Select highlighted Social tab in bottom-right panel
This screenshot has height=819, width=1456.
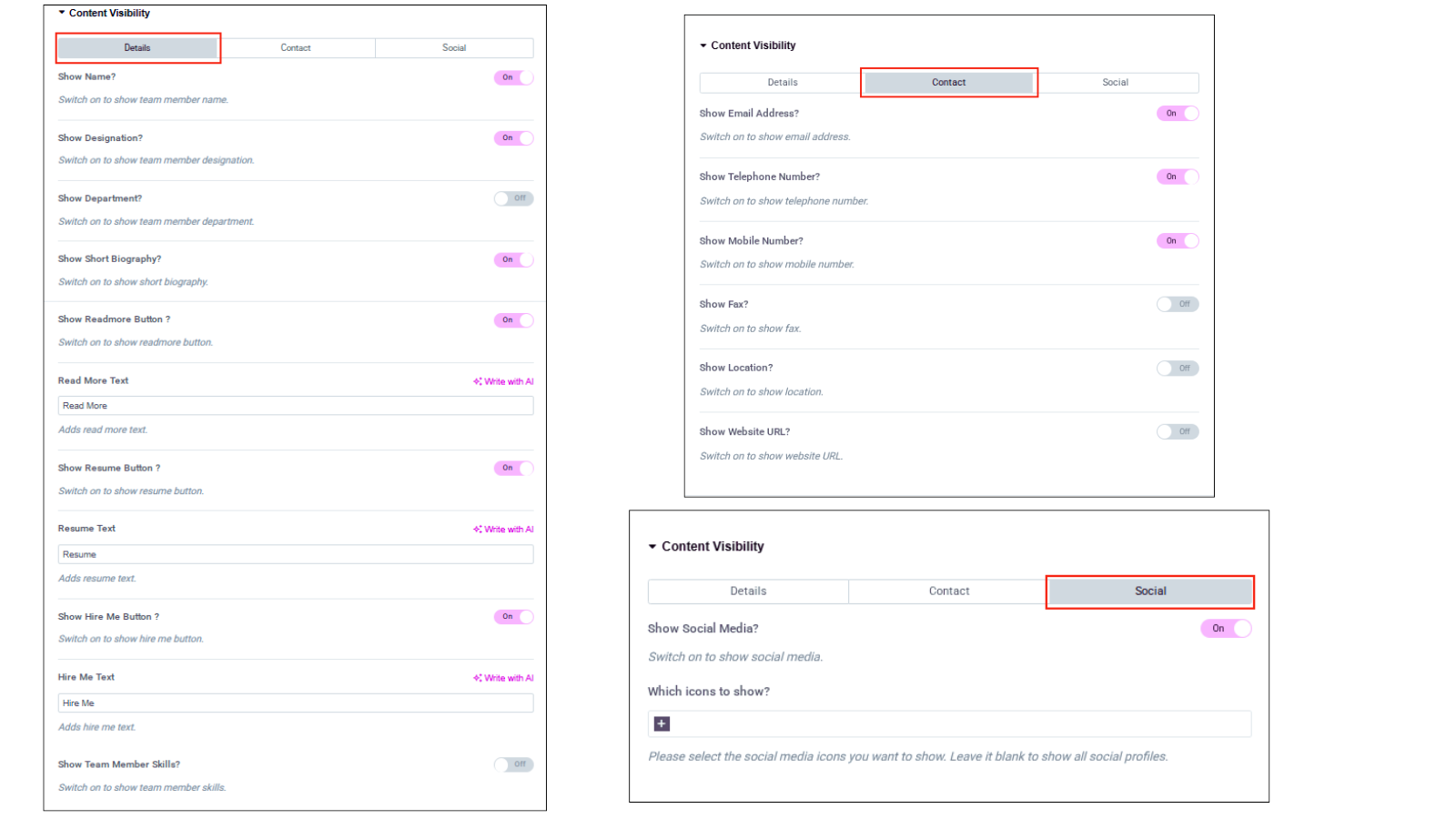[x=1150, y=591]
